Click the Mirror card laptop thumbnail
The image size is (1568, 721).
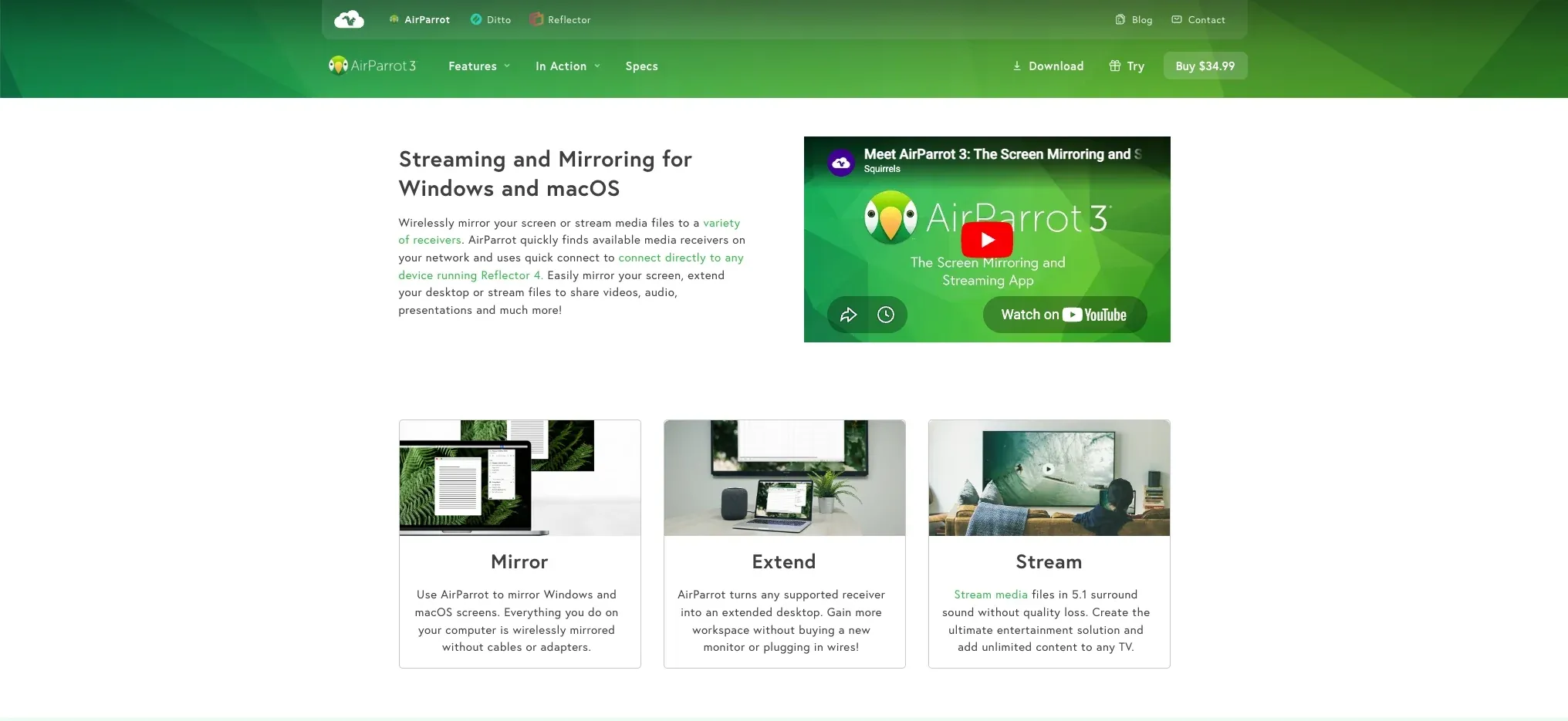pyautogui.click(x=519, y=477)
